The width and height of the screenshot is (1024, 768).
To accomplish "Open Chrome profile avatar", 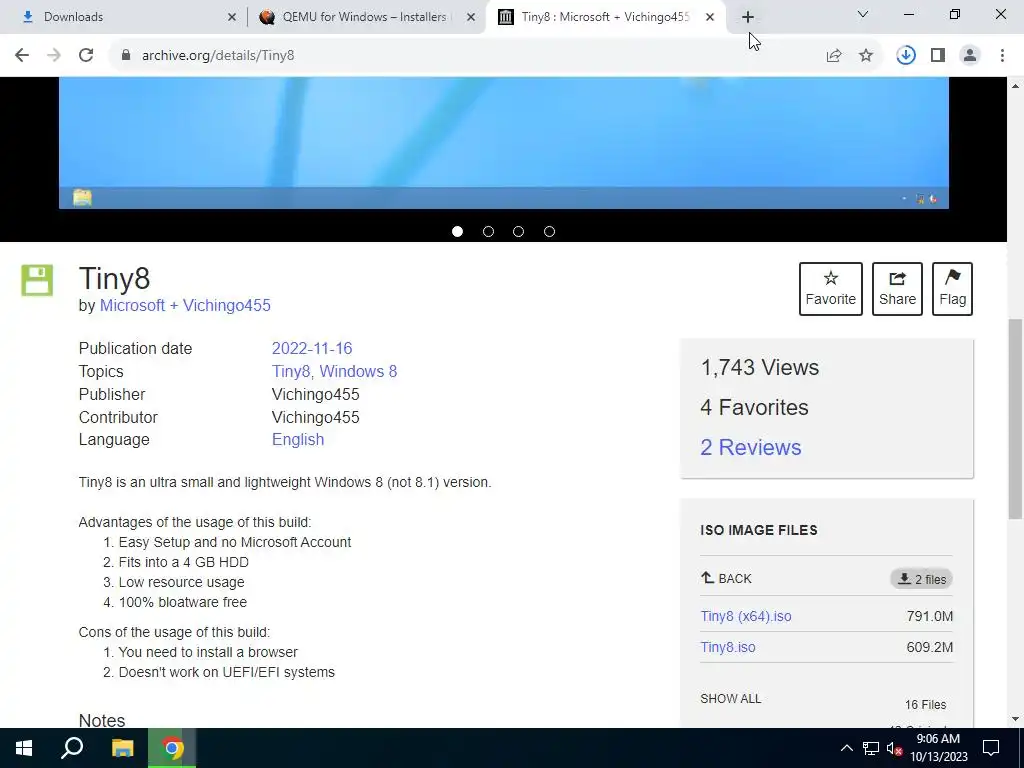I will (970, 56).
